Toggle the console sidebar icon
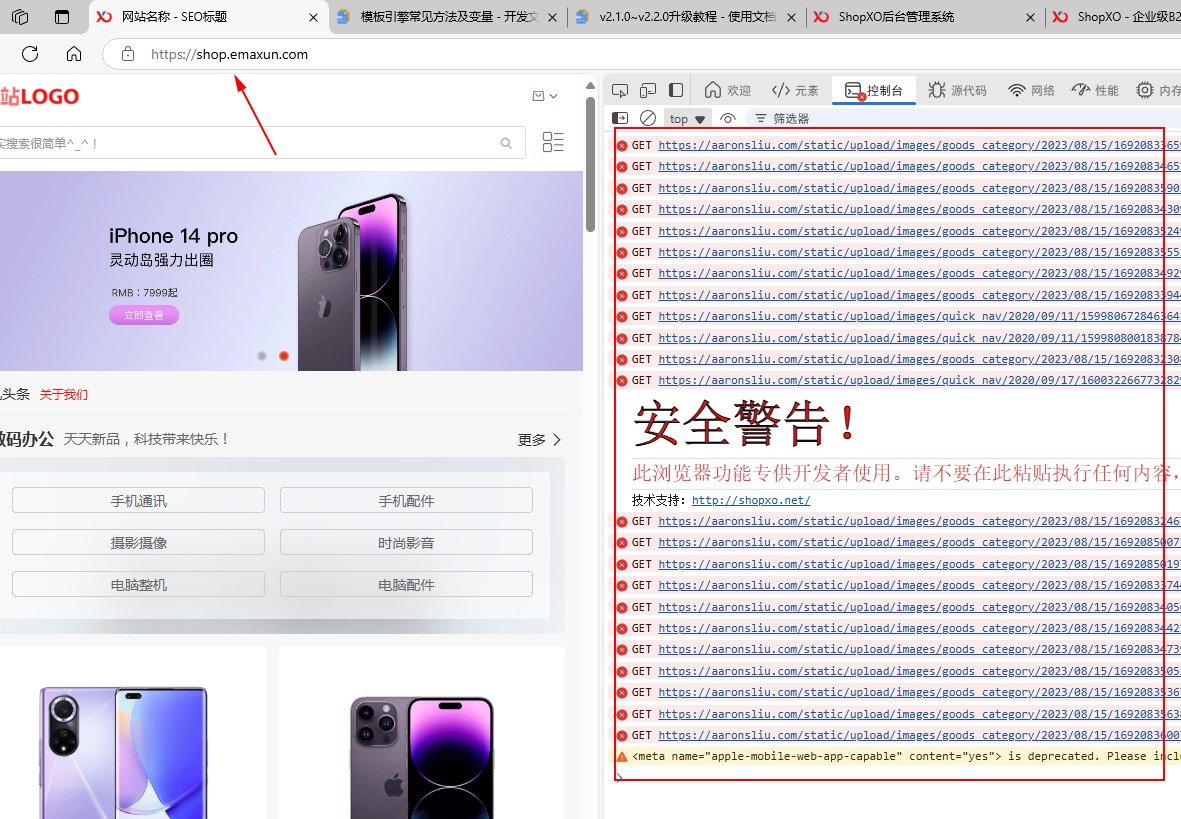Viewport: 1181px width, 819px height. coord(620,118)
